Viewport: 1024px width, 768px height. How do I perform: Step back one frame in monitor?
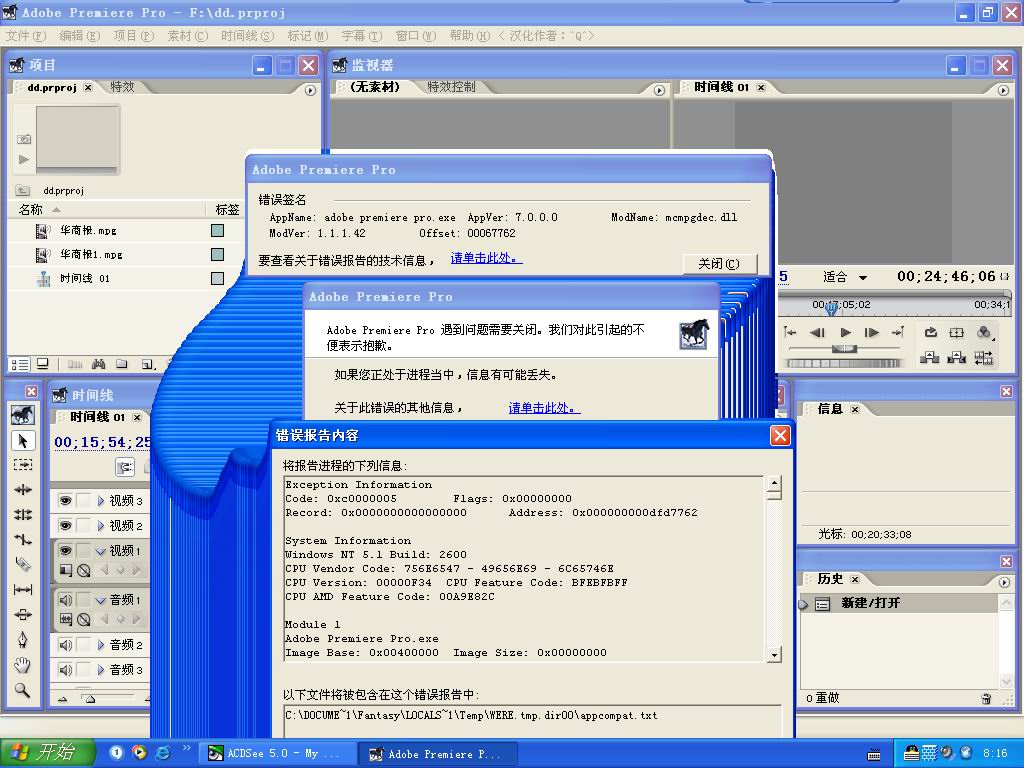click(x=817, y=332)
